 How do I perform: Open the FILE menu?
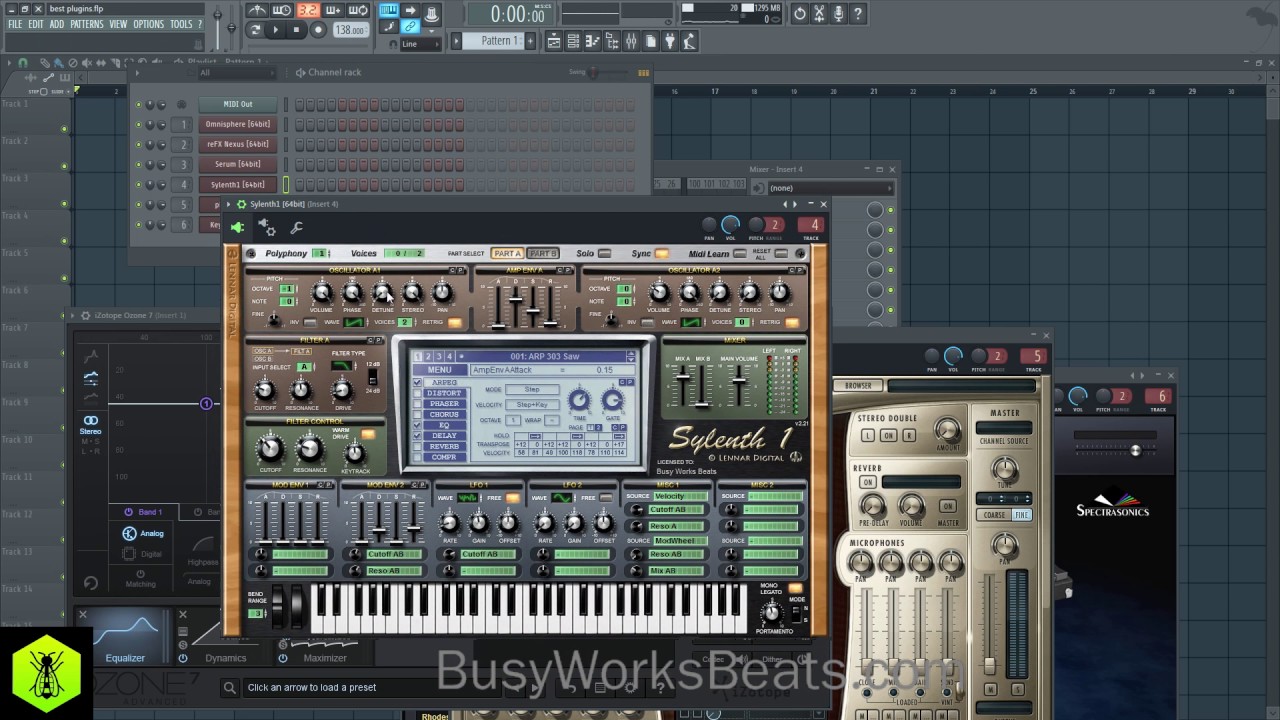tap(15, 24)
